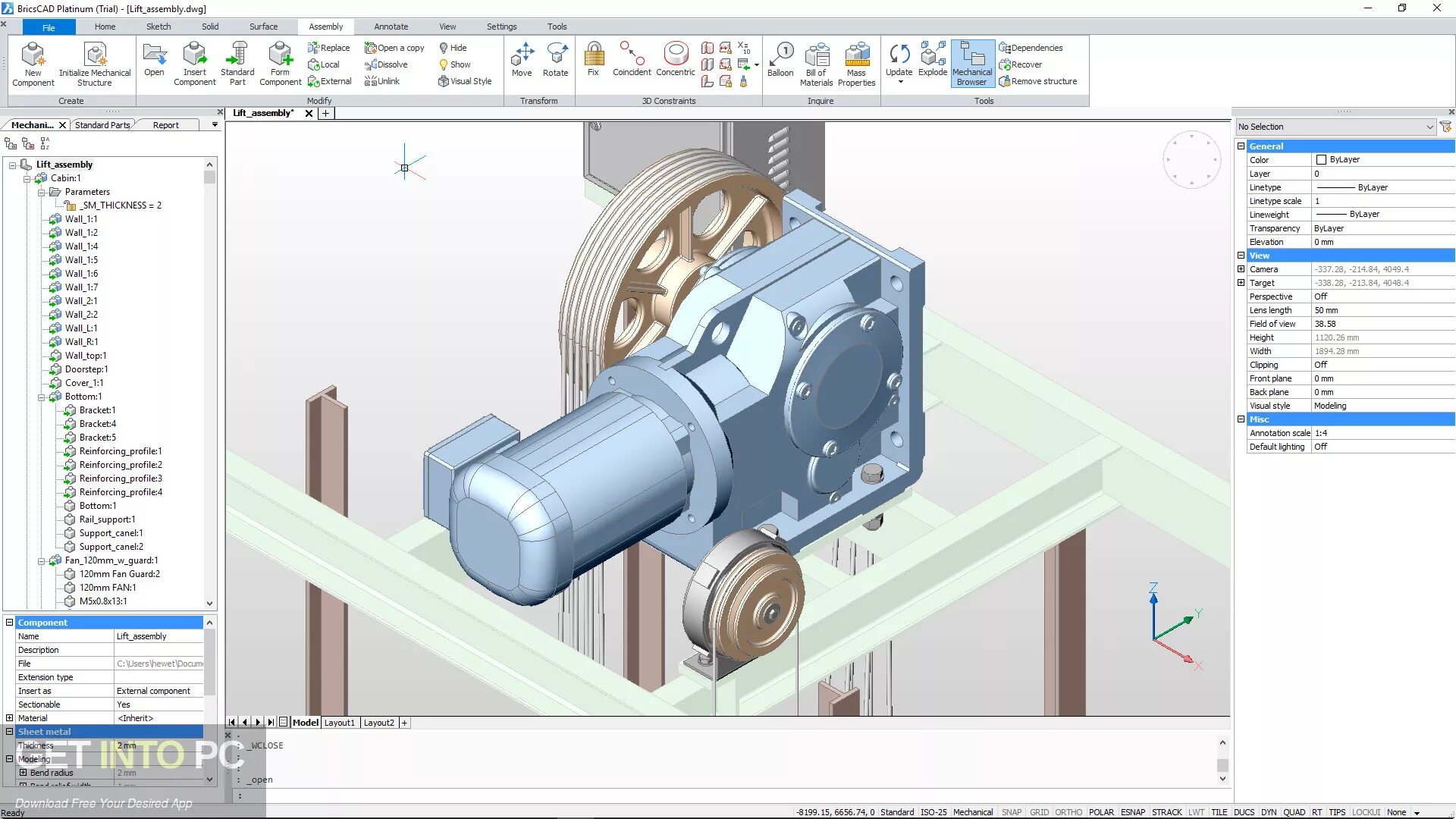The width and height of the screenshot is (1456, 819).
Task: Select the Concentric constraint tool
Action: [x=675, y=61]
